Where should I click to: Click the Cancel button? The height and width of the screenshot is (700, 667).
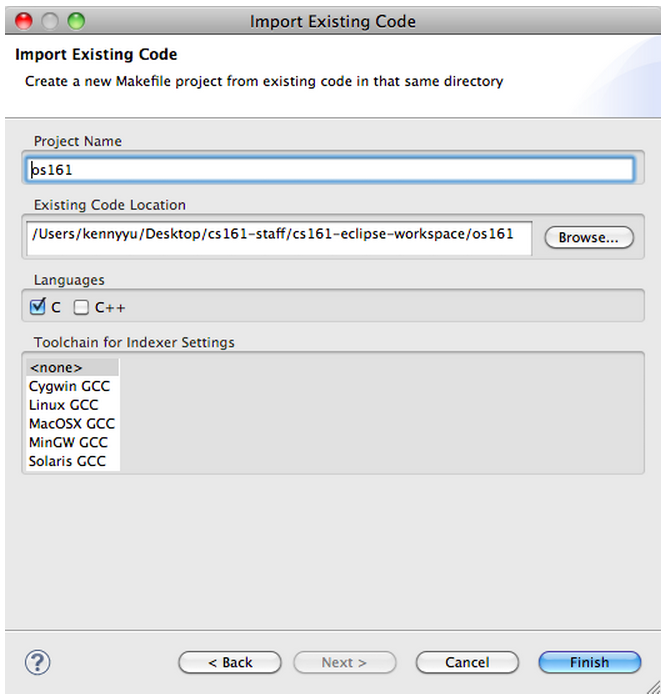coord(467,662)
